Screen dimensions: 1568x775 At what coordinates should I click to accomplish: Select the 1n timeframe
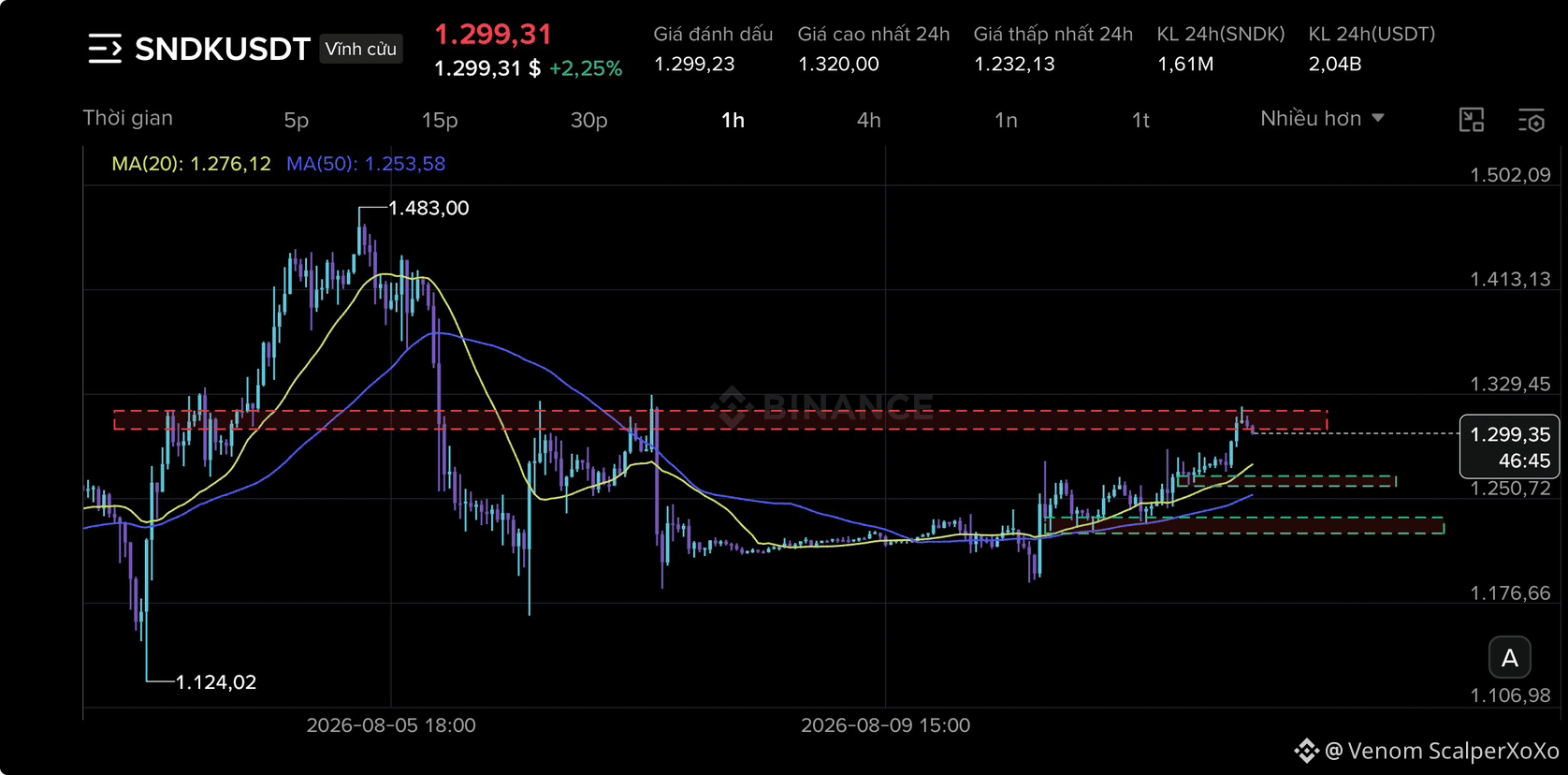pyautogui.click(x=1006, y=120)
